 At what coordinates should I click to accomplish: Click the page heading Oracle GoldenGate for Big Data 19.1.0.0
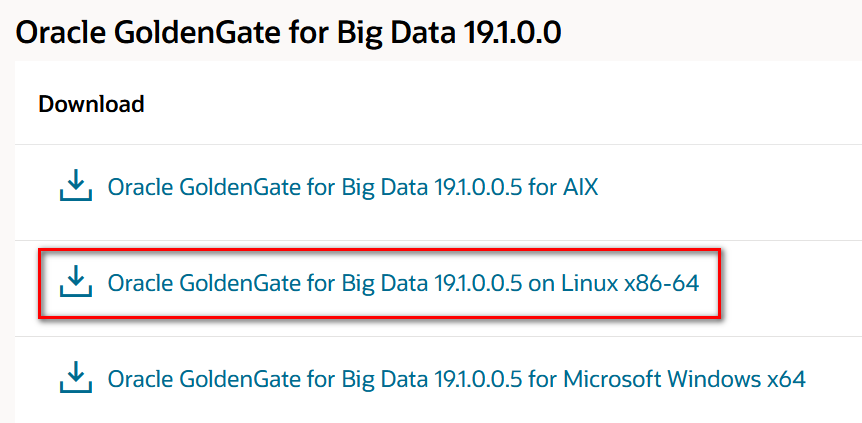pos(289,33)
